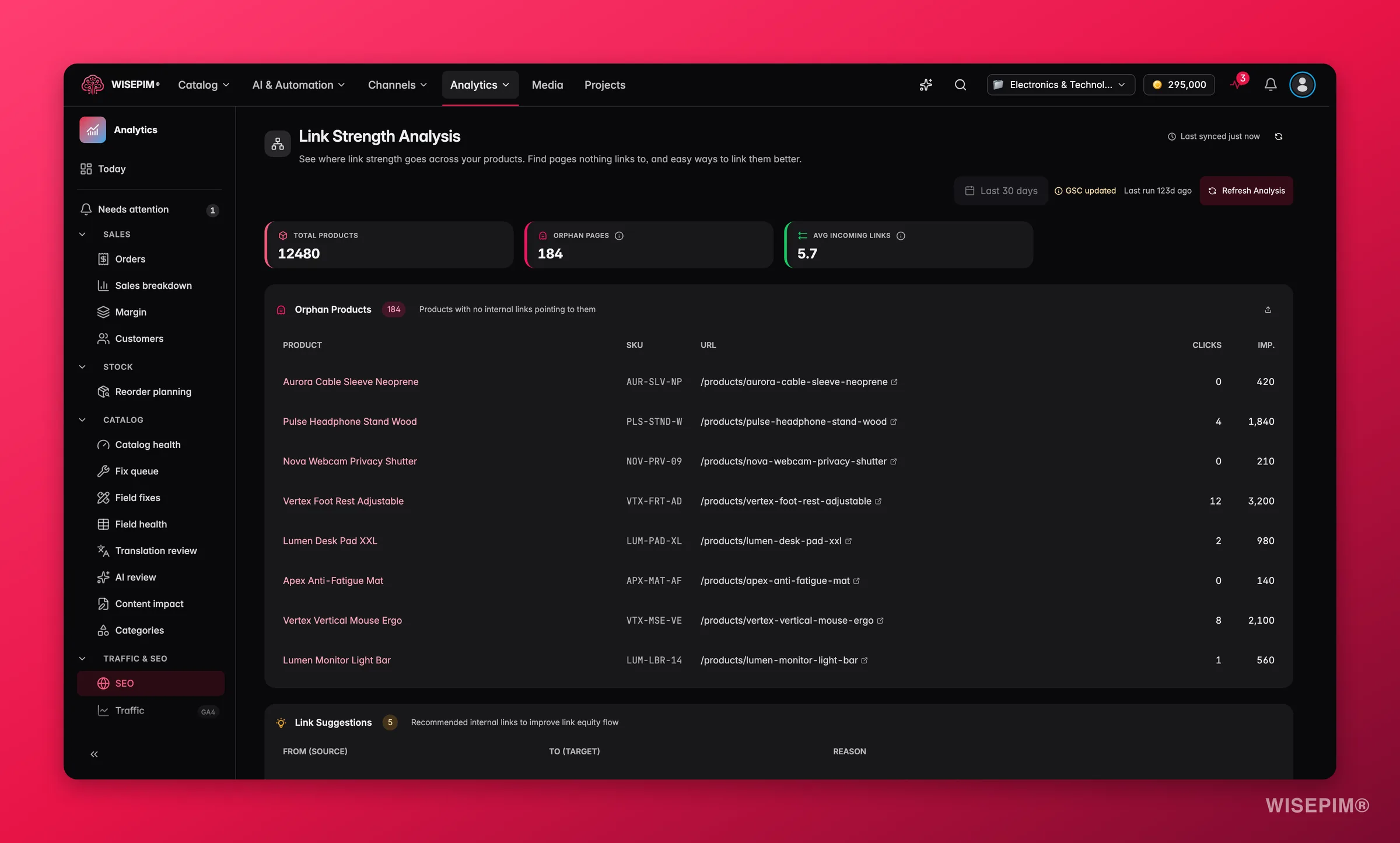Click the Total Products 12480 card
Image resolution: width=1400 pixels, height=843 pixels.
(389, 245)
